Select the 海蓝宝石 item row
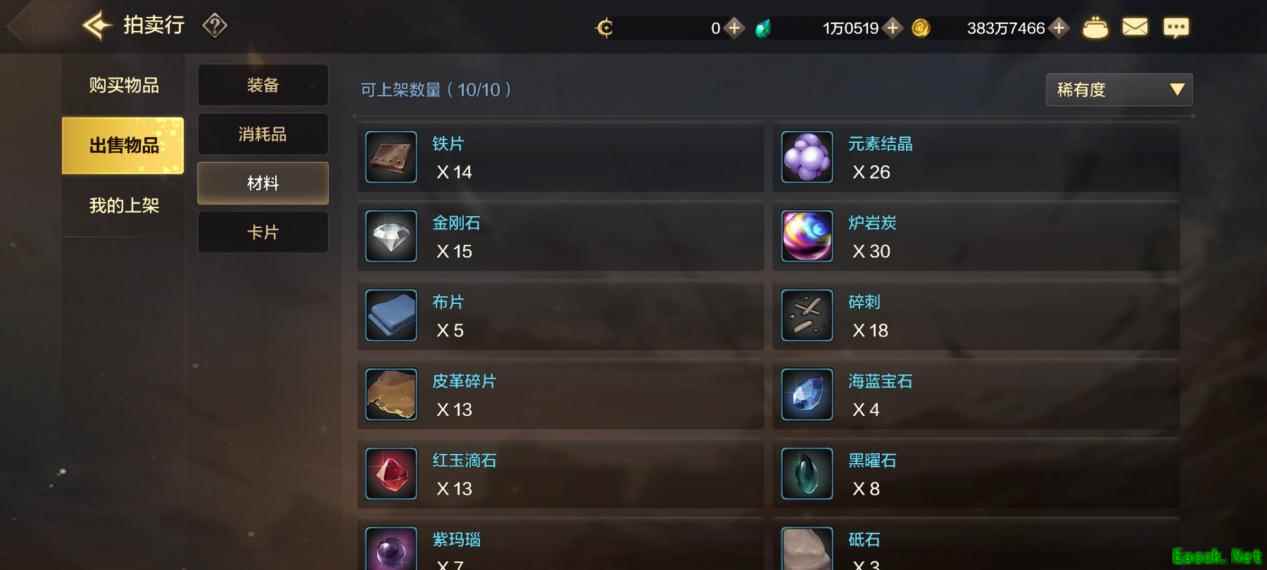 pyautogui.click(x=976, y=394)
